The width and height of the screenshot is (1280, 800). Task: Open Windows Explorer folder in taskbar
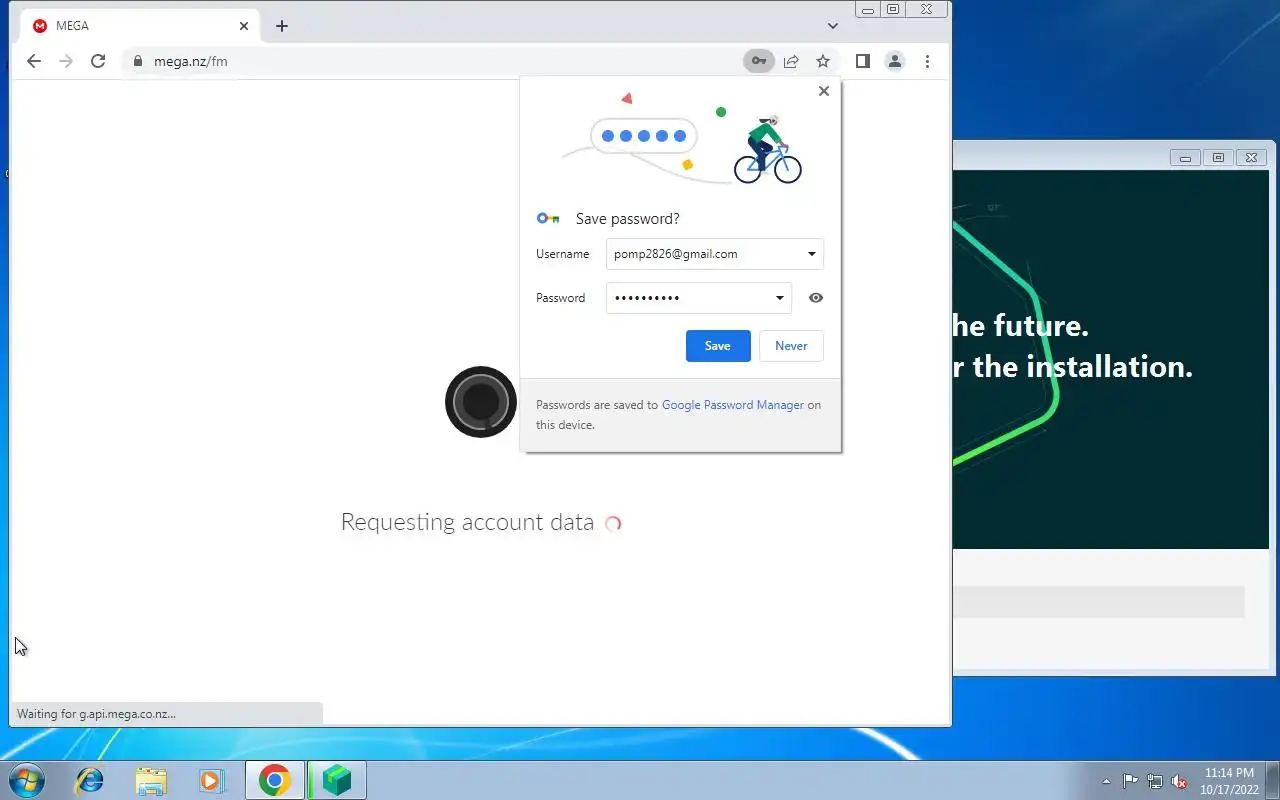[151, 780]
